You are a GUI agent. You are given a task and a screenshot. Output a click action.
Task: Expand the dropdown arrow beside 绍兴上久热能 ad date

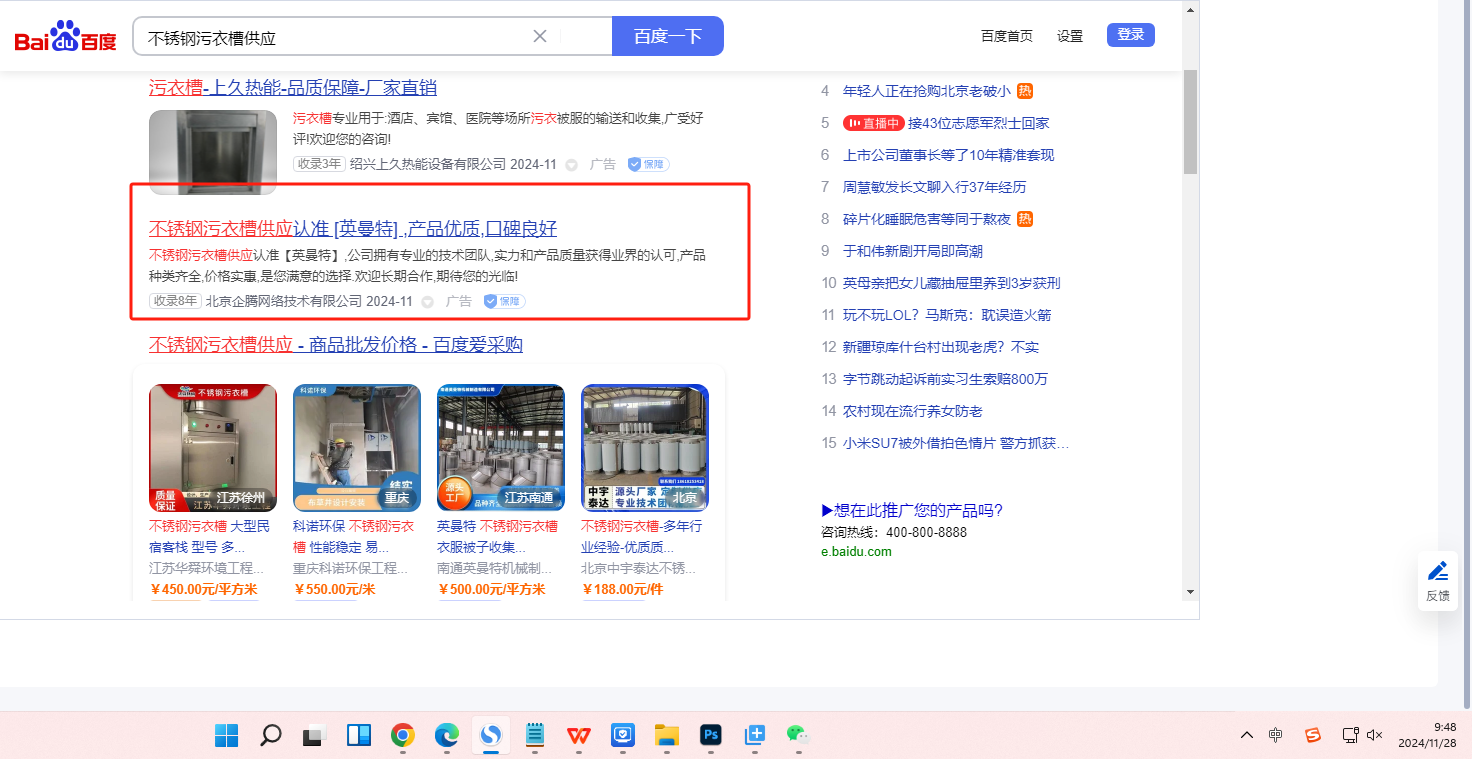(571, 164)
